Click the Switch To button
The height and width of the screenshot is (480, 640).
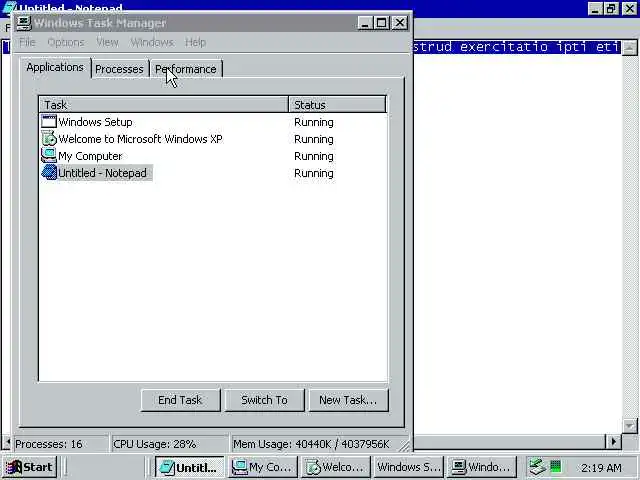coord(264,400)
